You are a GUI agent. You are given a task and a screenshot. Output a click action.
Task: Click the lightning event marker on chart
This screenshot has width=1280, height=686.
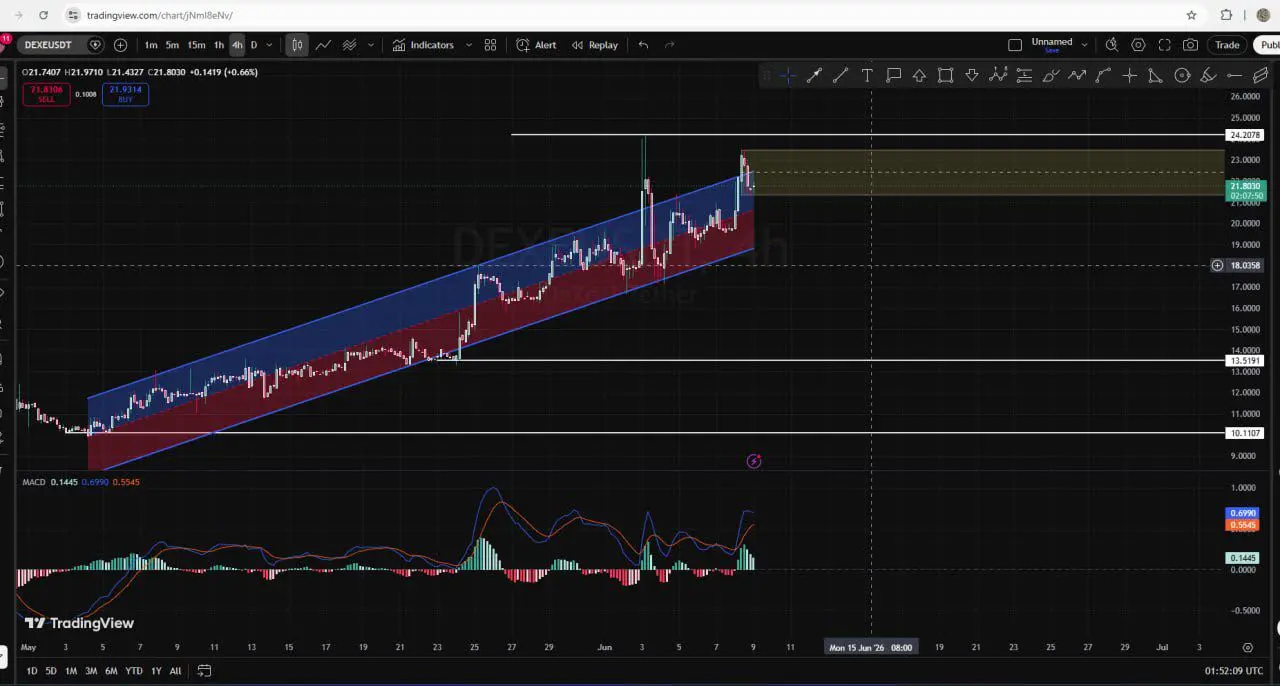754,461
